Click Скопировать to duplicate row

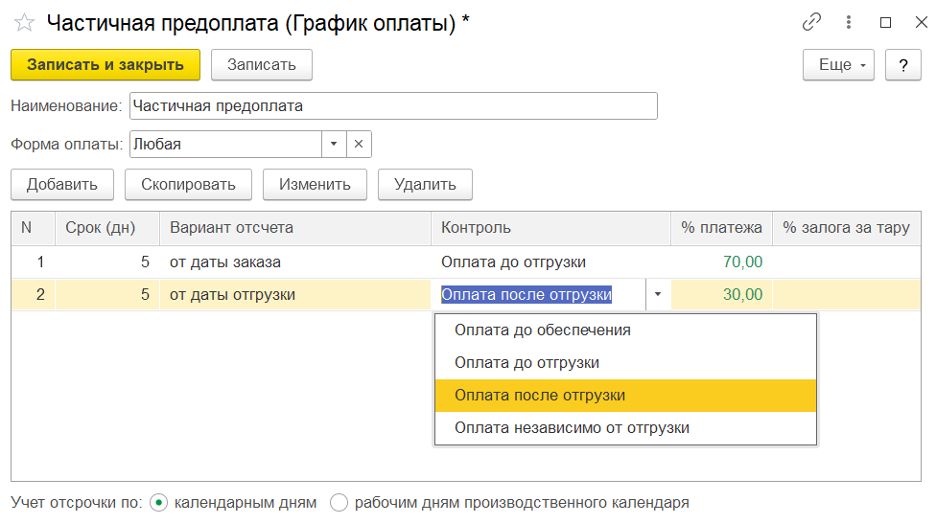click(188, 184)
